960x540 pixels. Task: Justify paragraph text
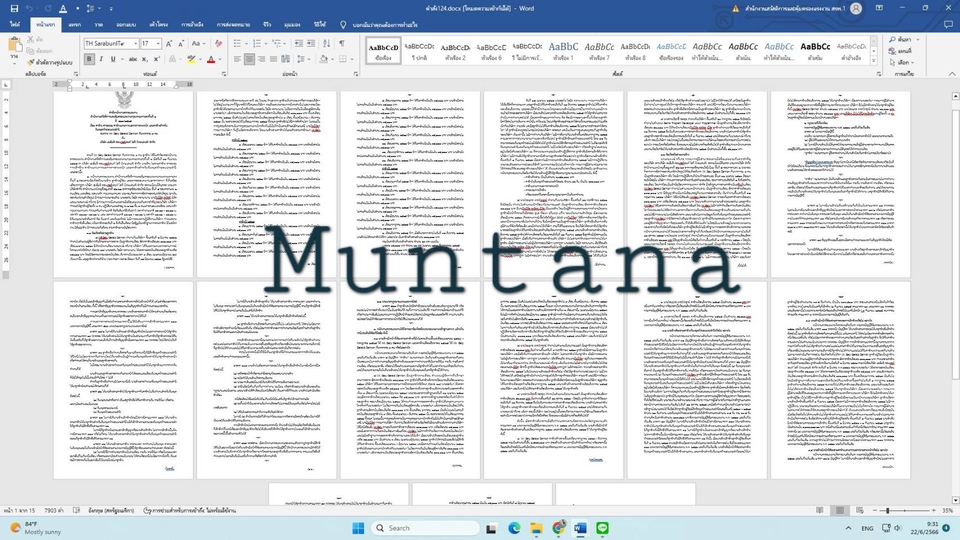click(x=273, y=59)
